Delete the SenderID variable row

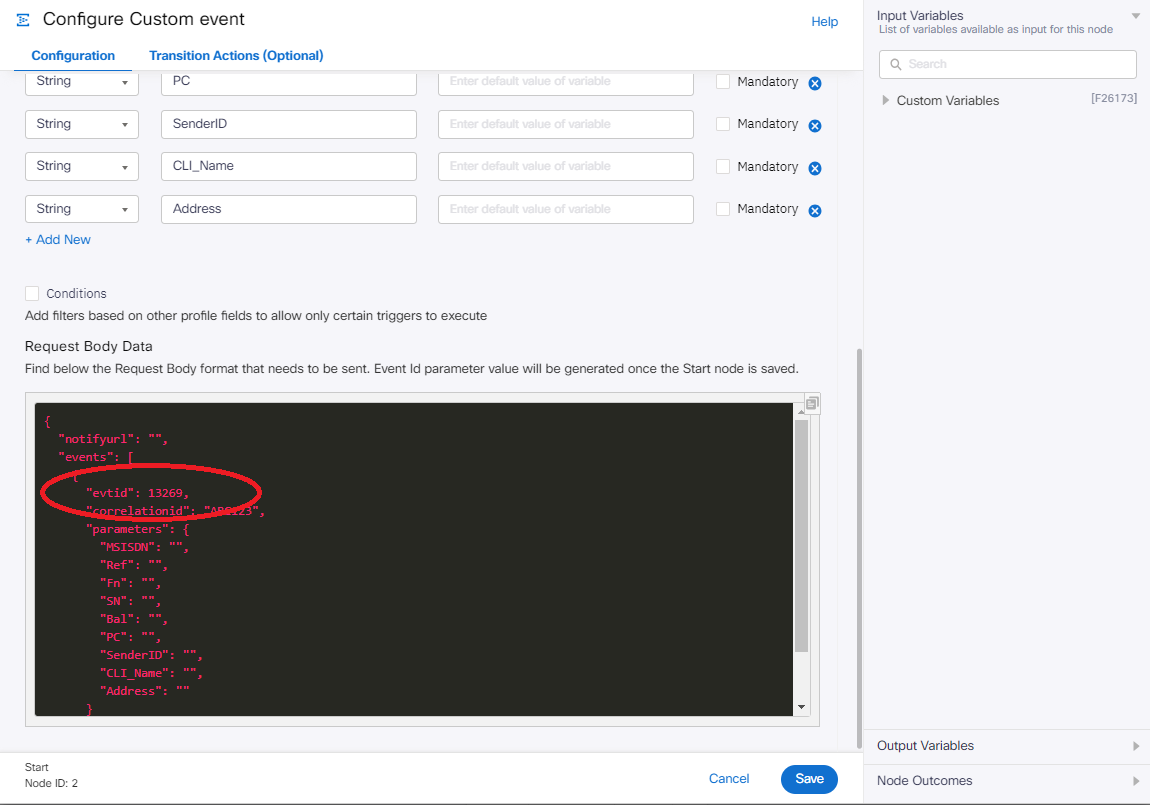pos(815,126)
